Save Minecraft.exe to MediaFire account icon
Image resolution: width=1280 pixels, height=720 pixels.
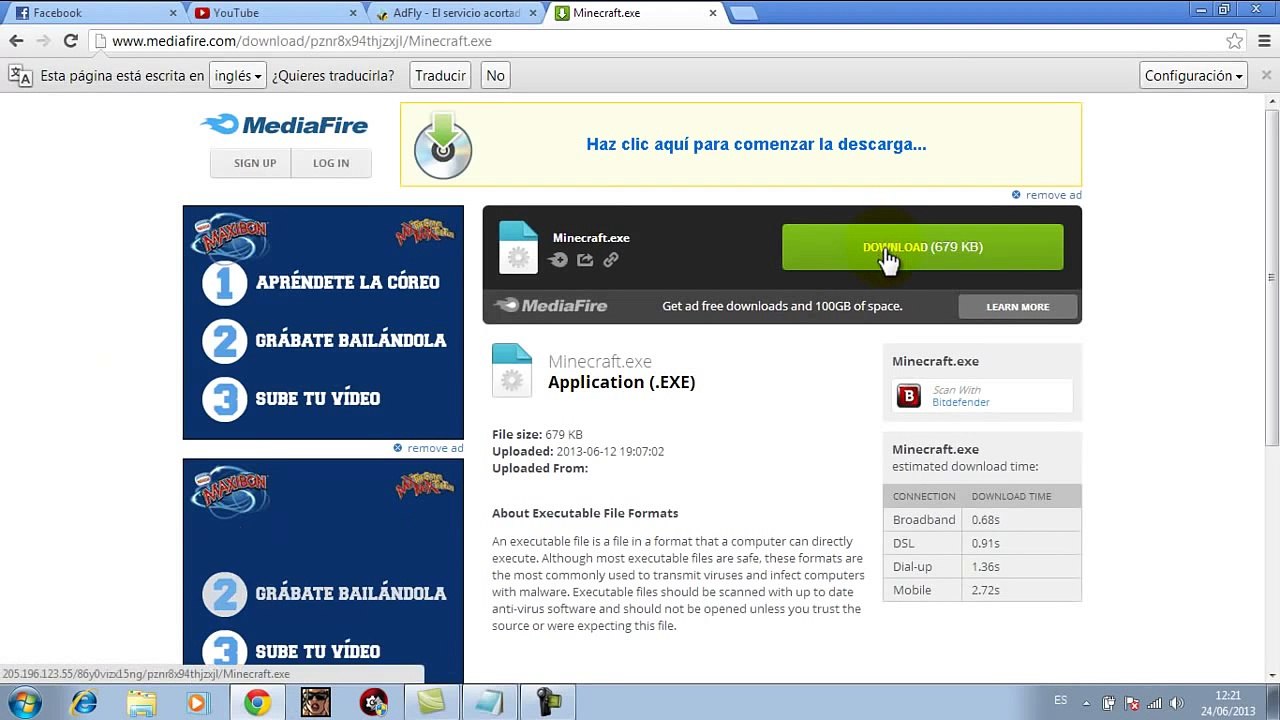click(558, 260)
